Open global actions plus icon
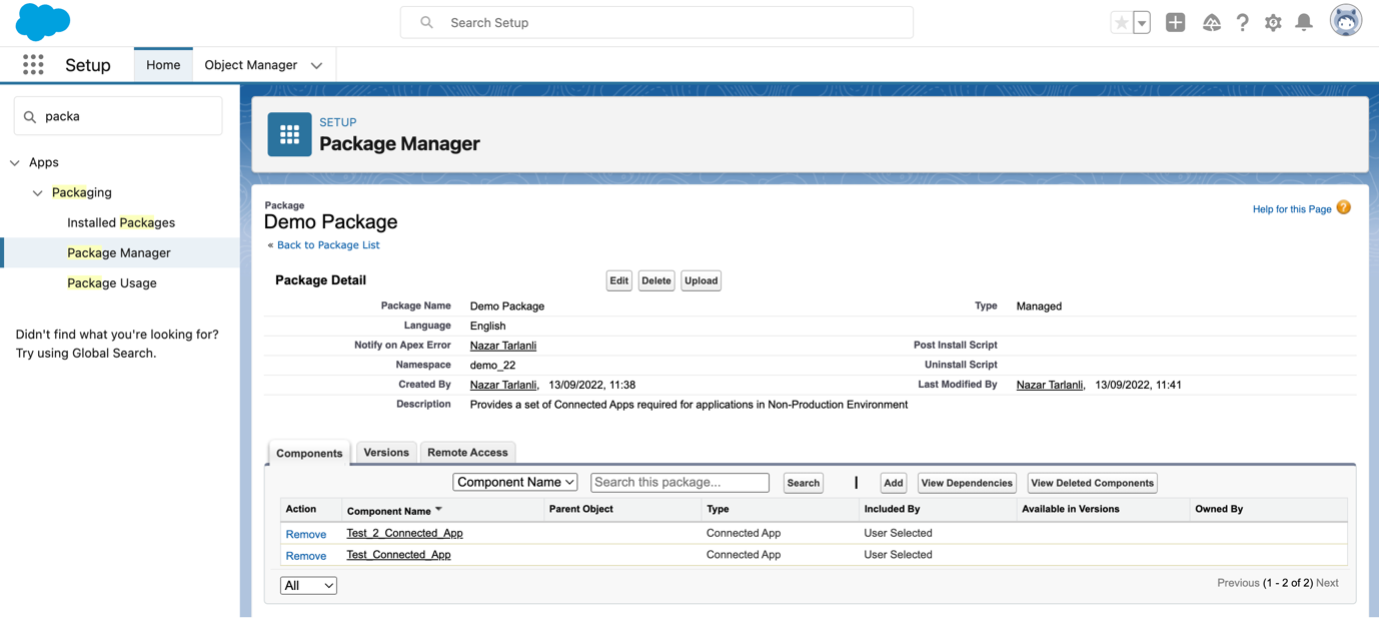The height and width of the screenshot is (620, 1384). 1175,22
